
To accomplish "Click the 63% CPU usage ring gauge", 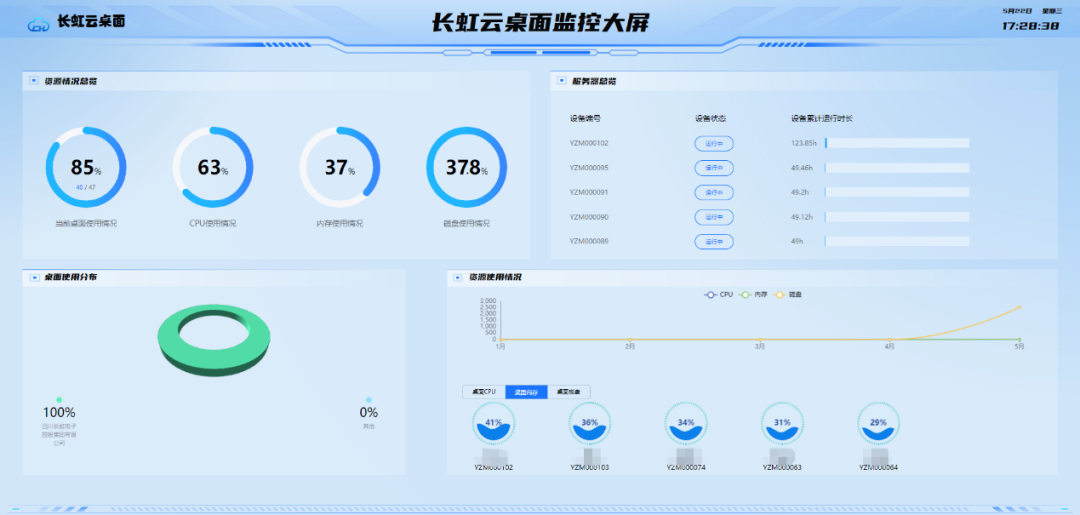I will pyautogui.click(x=213, y=167).
